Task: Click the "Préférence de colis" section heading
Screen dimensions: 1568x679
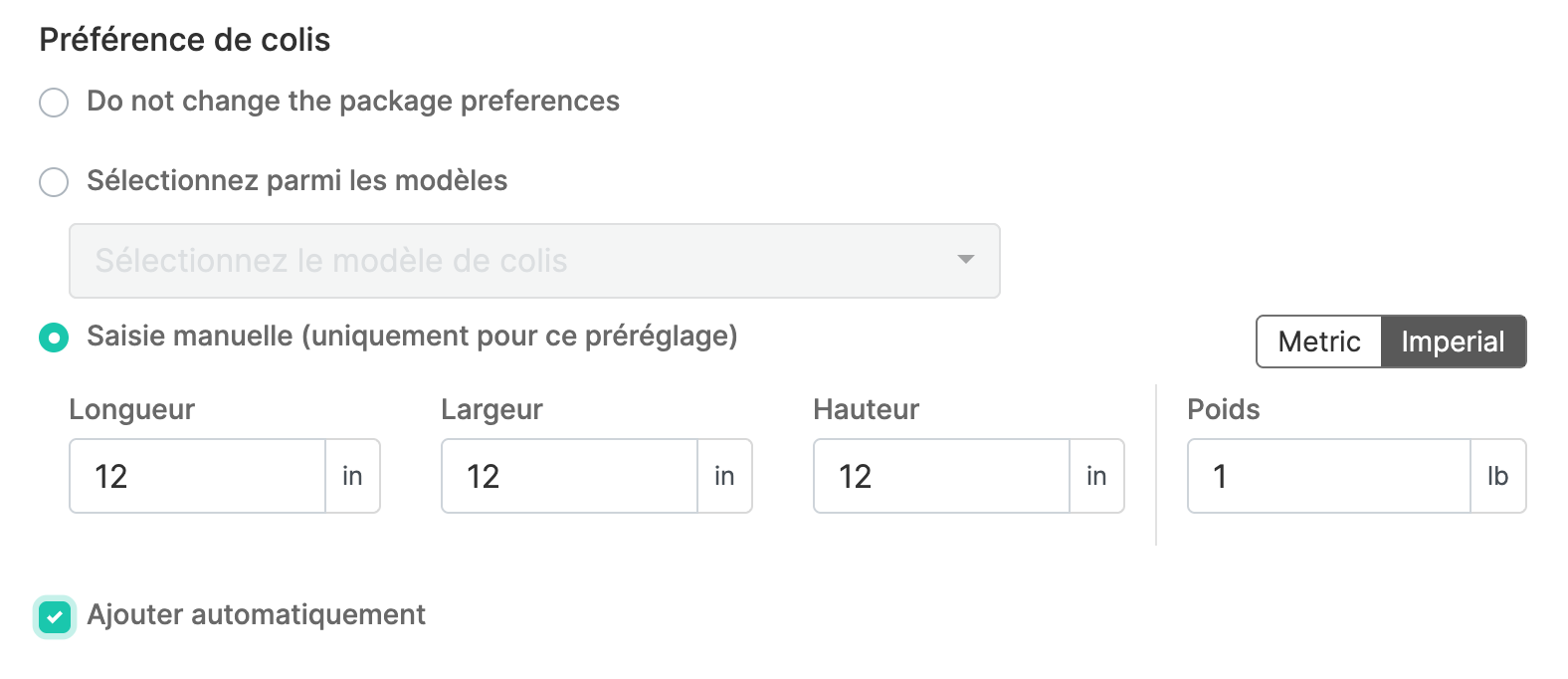Action: coord(184,40)
